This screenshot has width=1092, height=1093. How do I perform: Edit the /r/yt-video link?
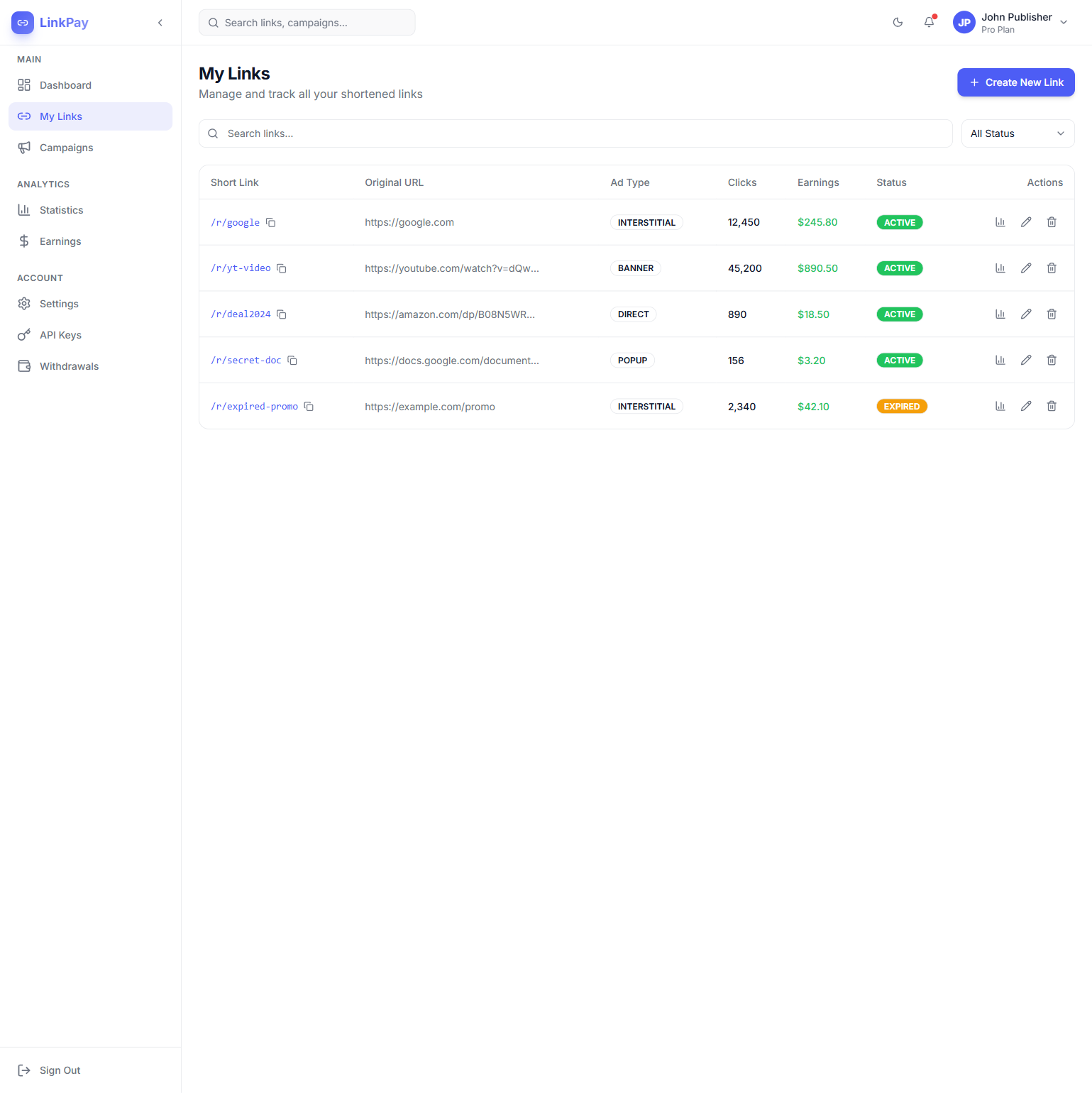pos(1026,268)
